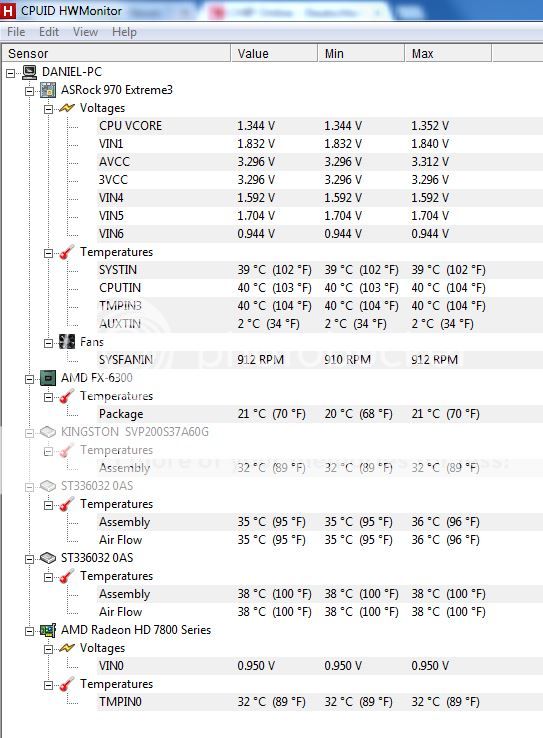Select the VIN1 voltage row
The height and width of the screenshot is (738, 543).
tap(319, 144)
